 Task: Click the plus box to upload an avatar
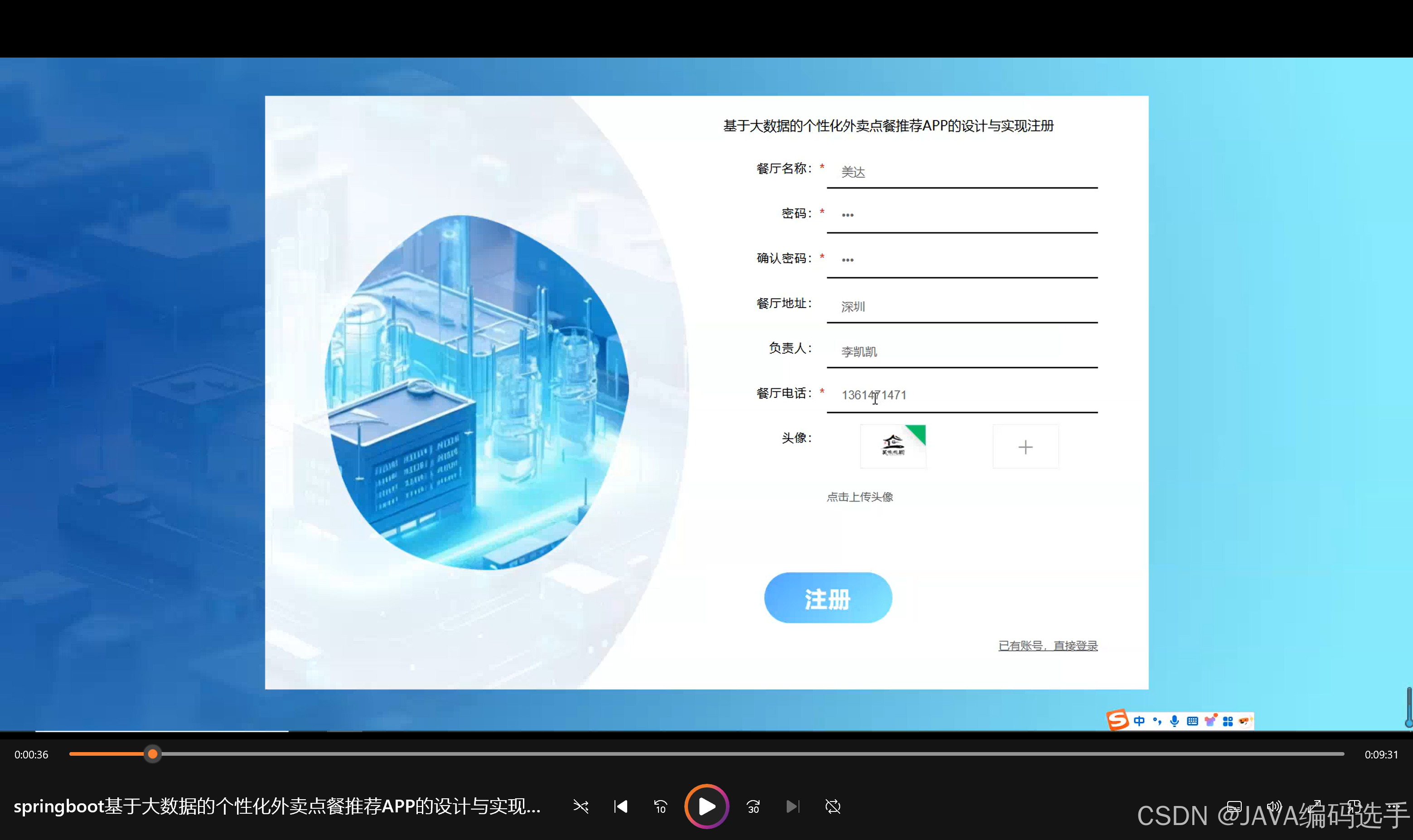pyautogui.click(x=1025, y=447)
